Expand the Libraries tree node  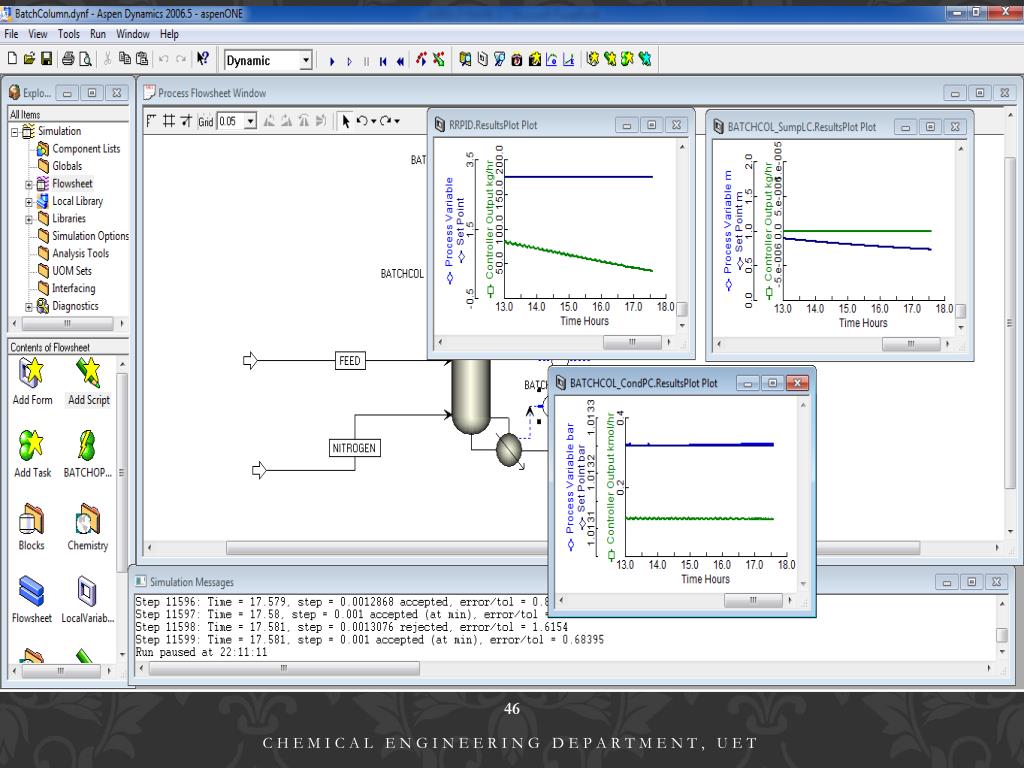29,219
